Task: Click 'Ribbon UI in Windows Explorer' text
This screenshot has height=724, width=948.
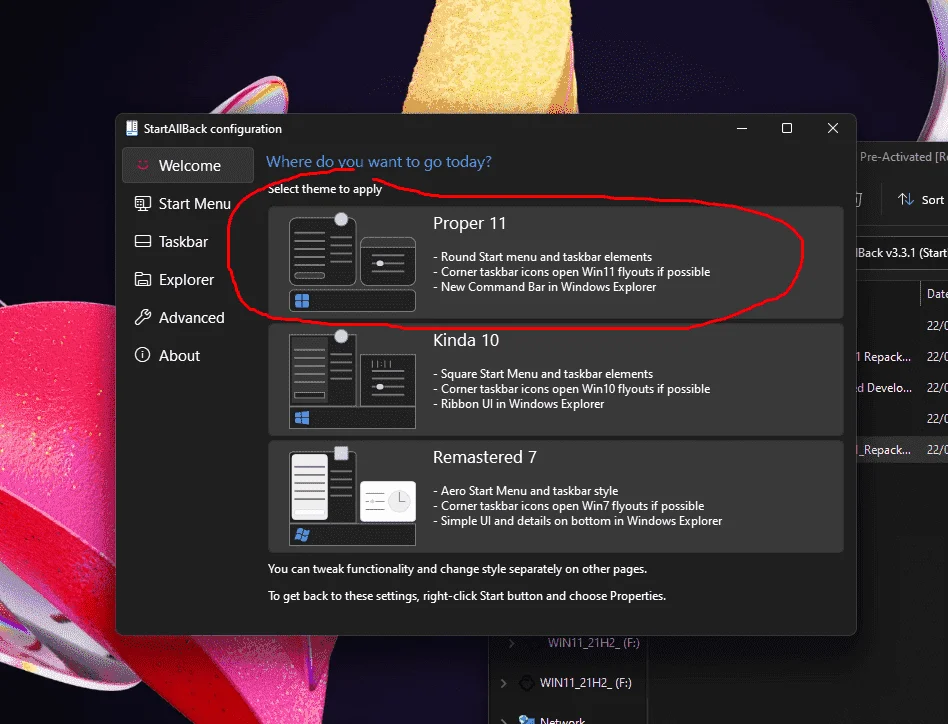Action: (x=522, y=404)
